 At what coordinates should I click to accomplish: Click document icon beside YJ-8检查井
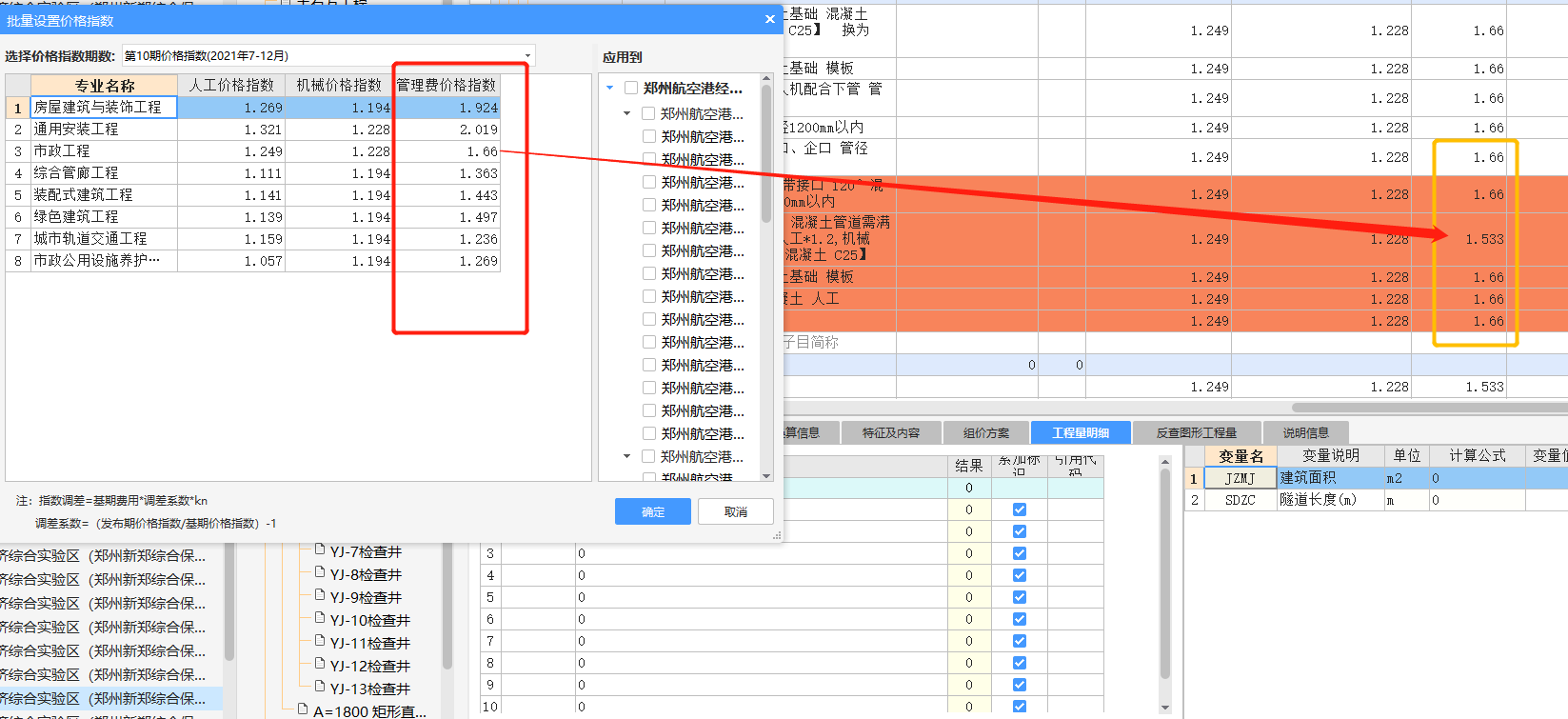[x=320, y=572]
